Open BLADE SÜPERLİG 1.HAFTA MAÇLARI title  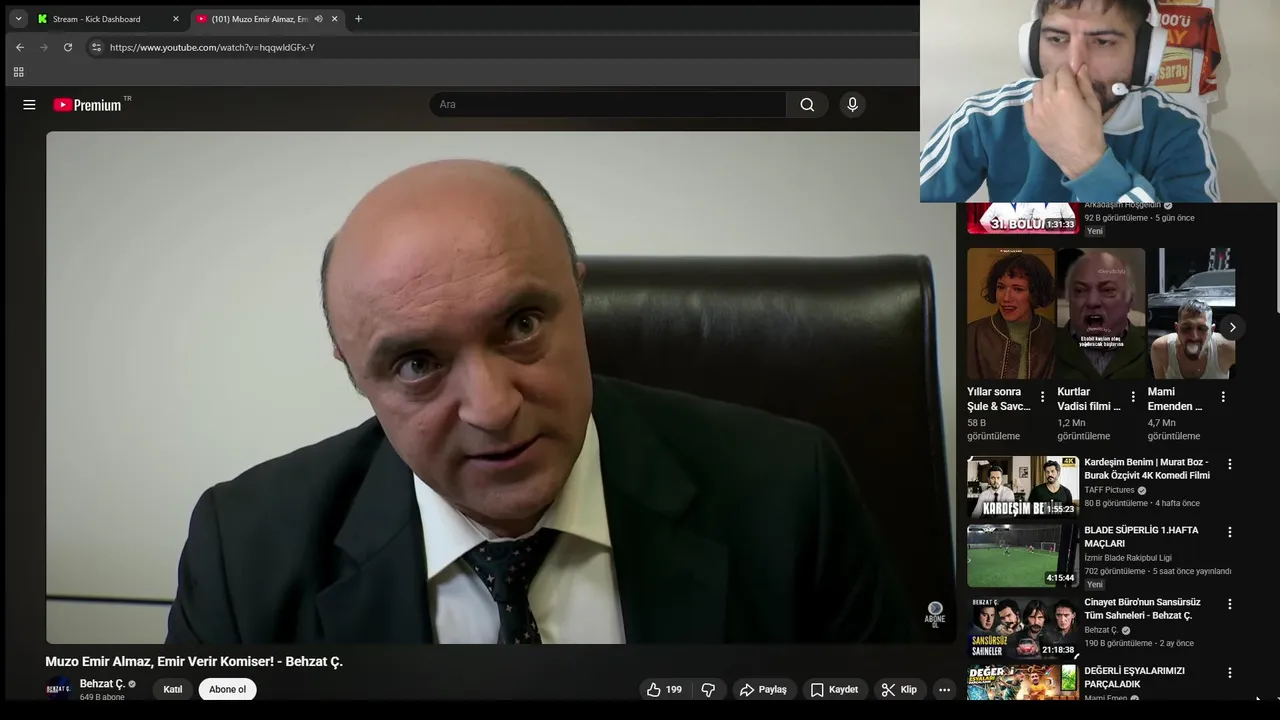coord(1141,537)
